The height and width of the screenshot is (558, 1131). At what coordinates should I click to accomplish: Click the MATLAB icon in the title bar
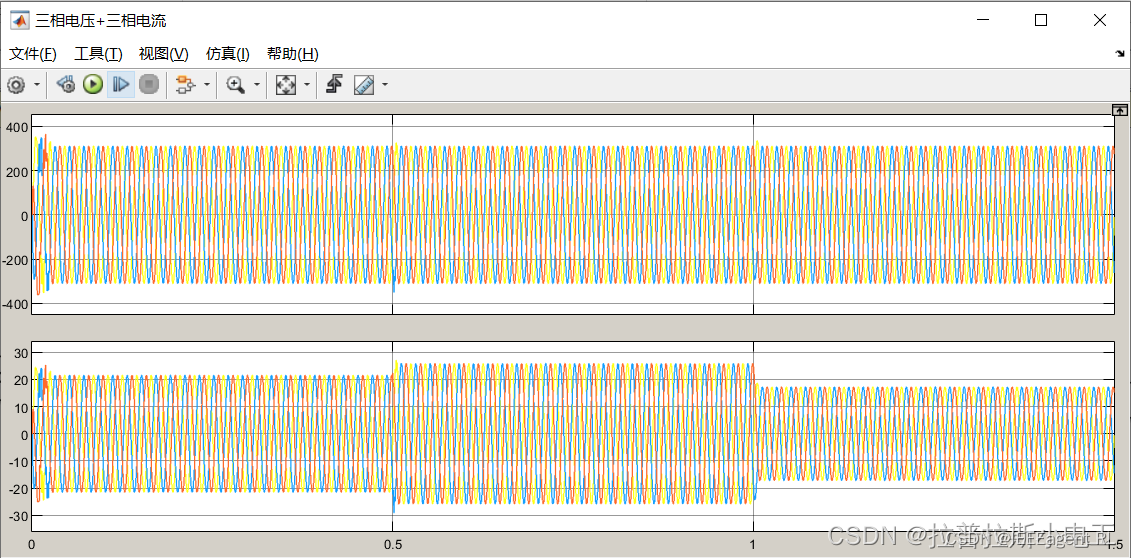[19, 20]
